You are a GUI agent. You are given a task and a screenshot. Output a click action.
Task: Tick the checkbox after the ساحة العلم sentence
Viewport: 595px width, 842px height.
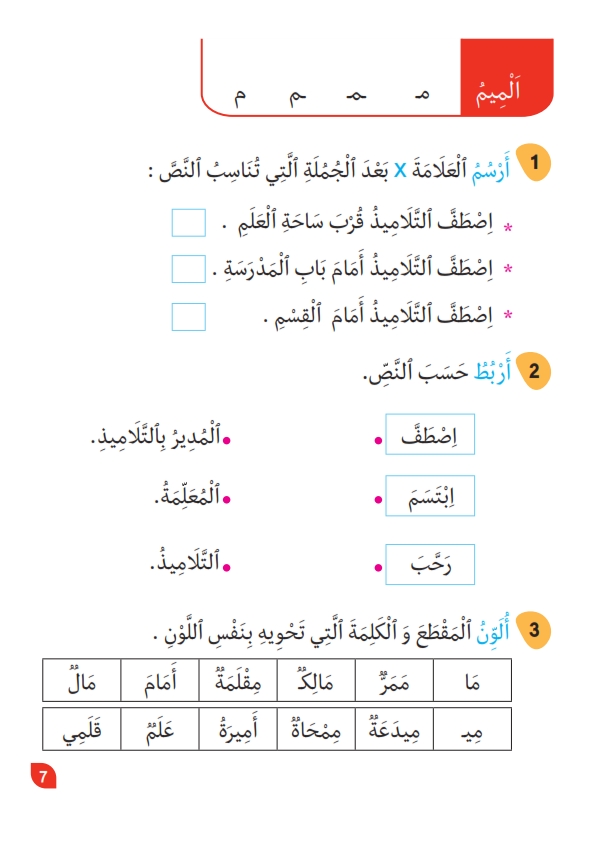tap(188, 223)
